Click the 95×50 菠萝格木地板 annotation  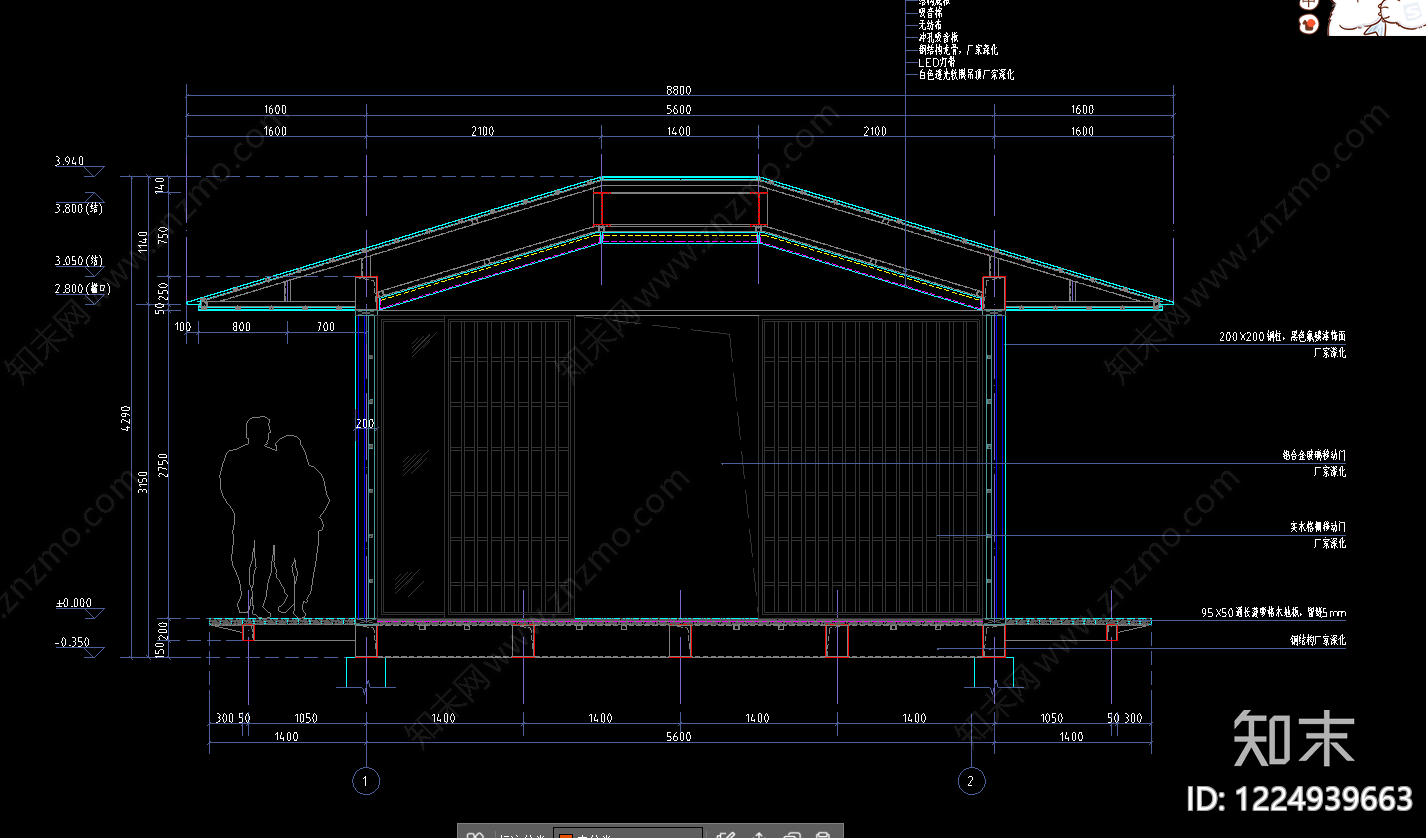[1275, 612]
